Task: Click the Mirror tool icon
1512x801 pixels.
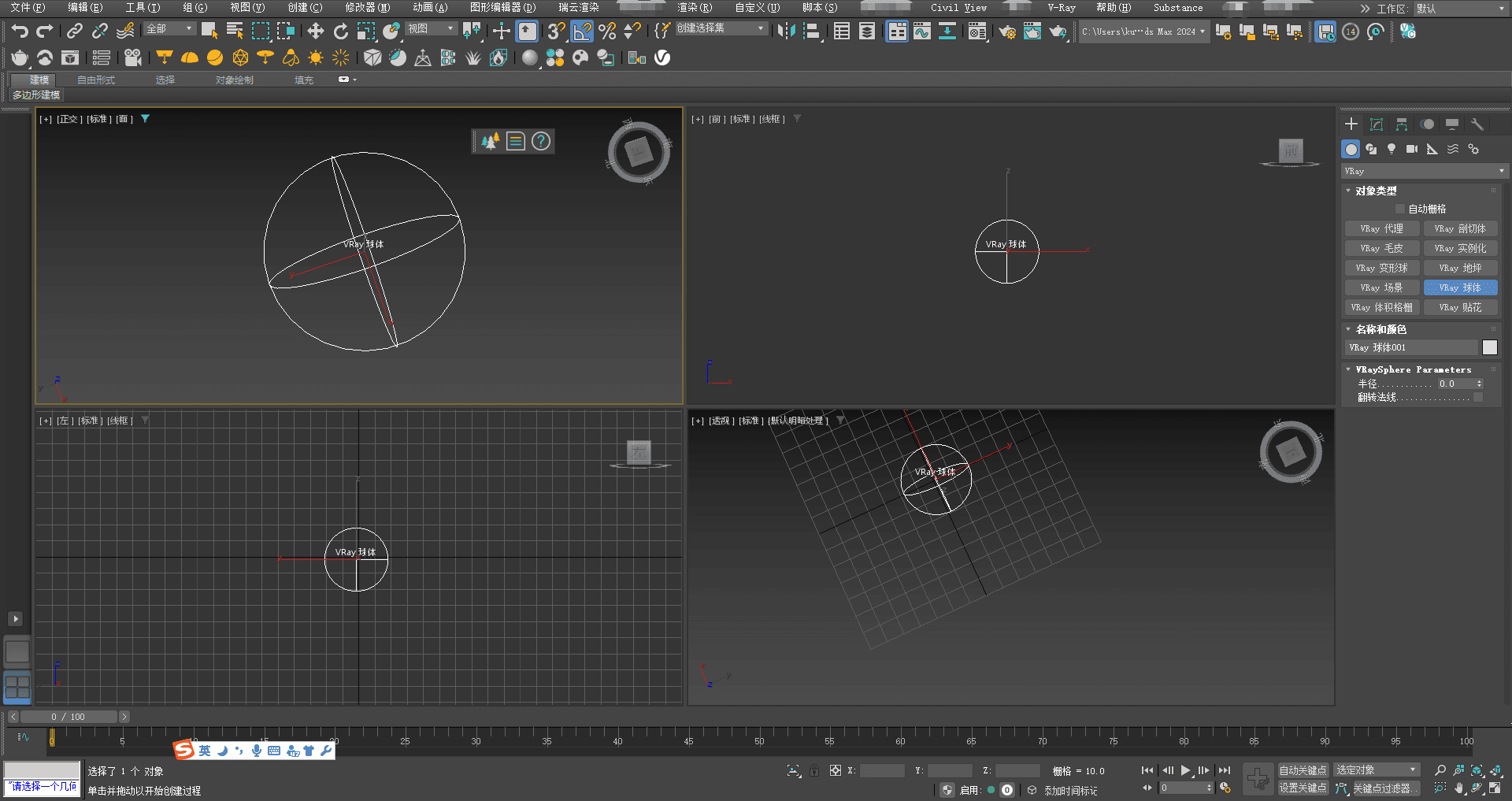Action: 785,32
